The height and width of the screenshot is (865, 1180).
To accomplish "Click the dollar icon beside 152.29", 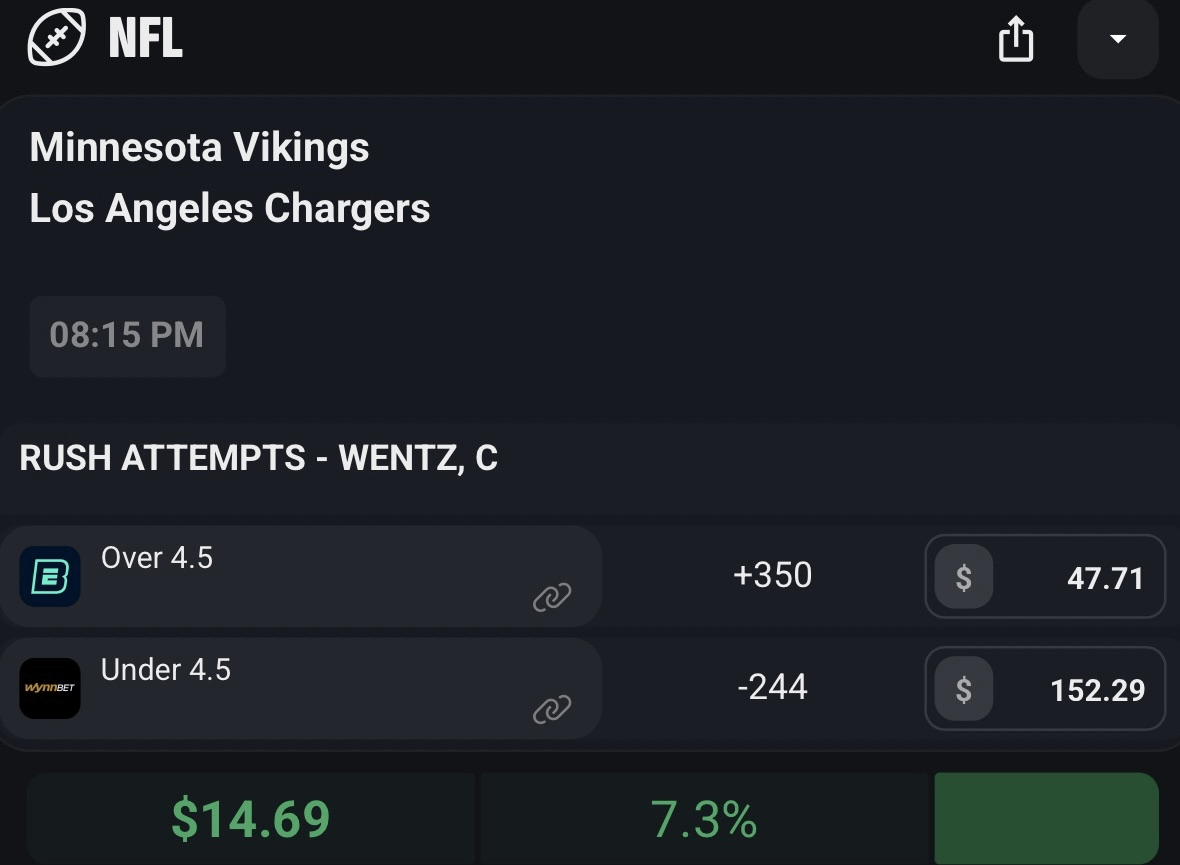I will [x=963, y=690].
